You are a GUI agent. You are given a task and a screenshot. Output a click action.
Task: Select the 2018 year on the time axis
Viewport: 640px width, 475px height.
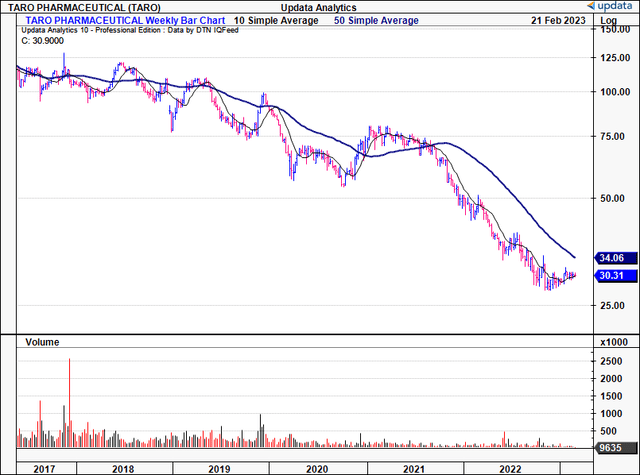click(x=123, y=469)
